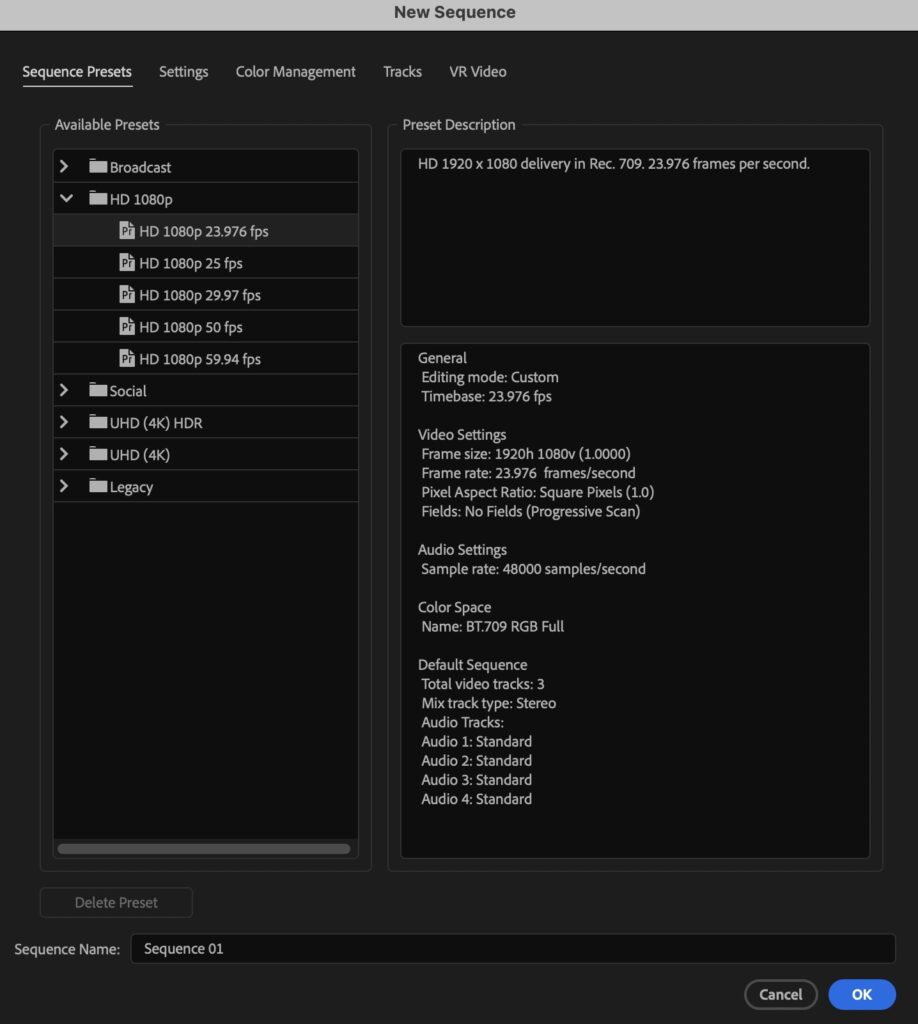
Task: Click the 'Audio 2: Standard' line
Action: click(x=477, y=761)
